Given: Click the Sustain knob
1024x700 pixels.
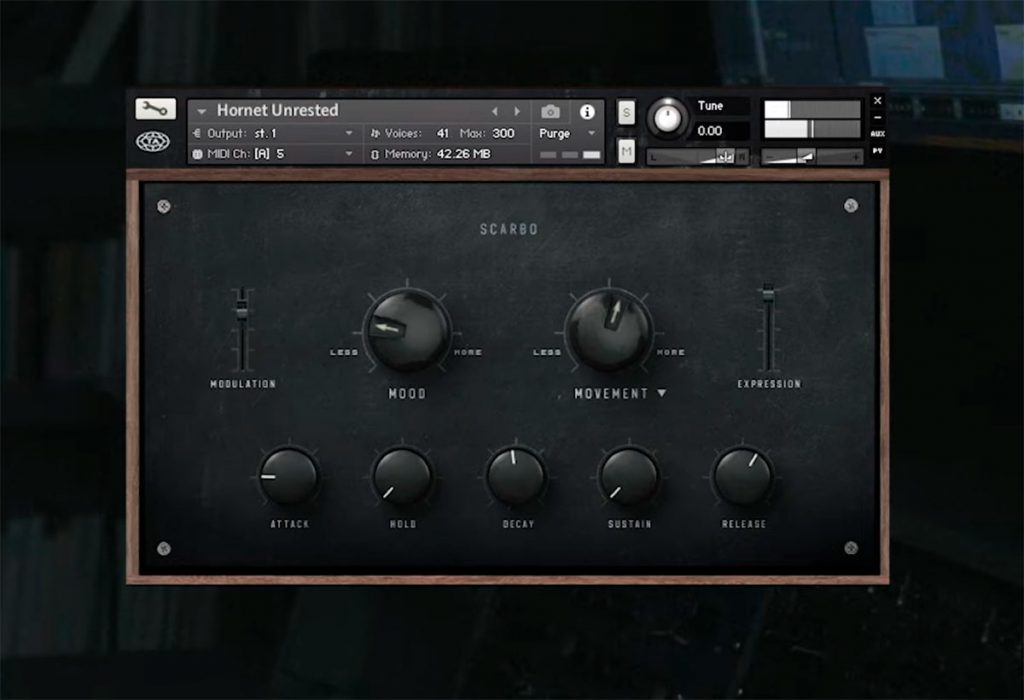Looking at the screenshot, I should [629, 476].
